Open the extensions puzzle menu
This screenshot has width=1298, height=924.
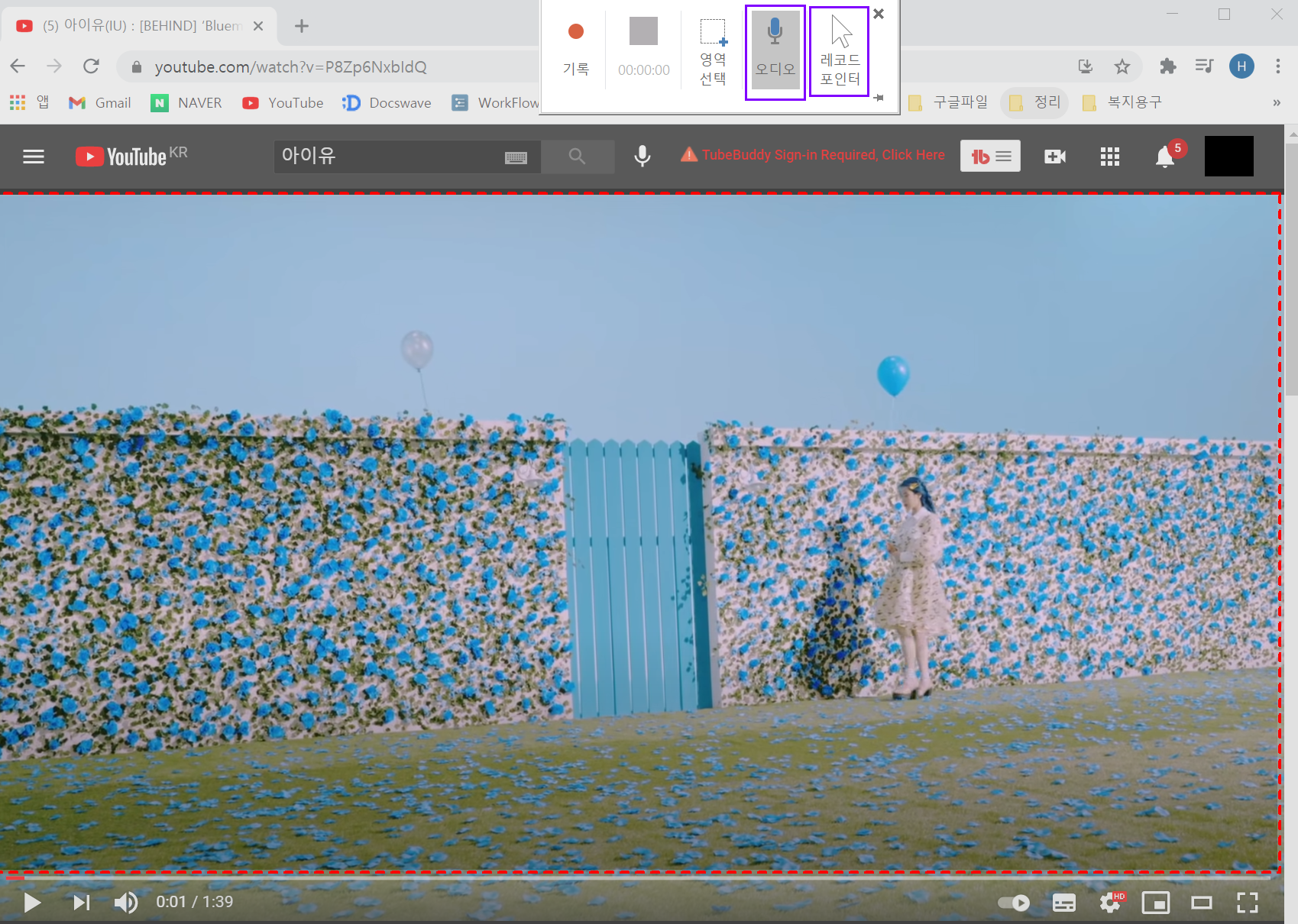pos(1167,66)
